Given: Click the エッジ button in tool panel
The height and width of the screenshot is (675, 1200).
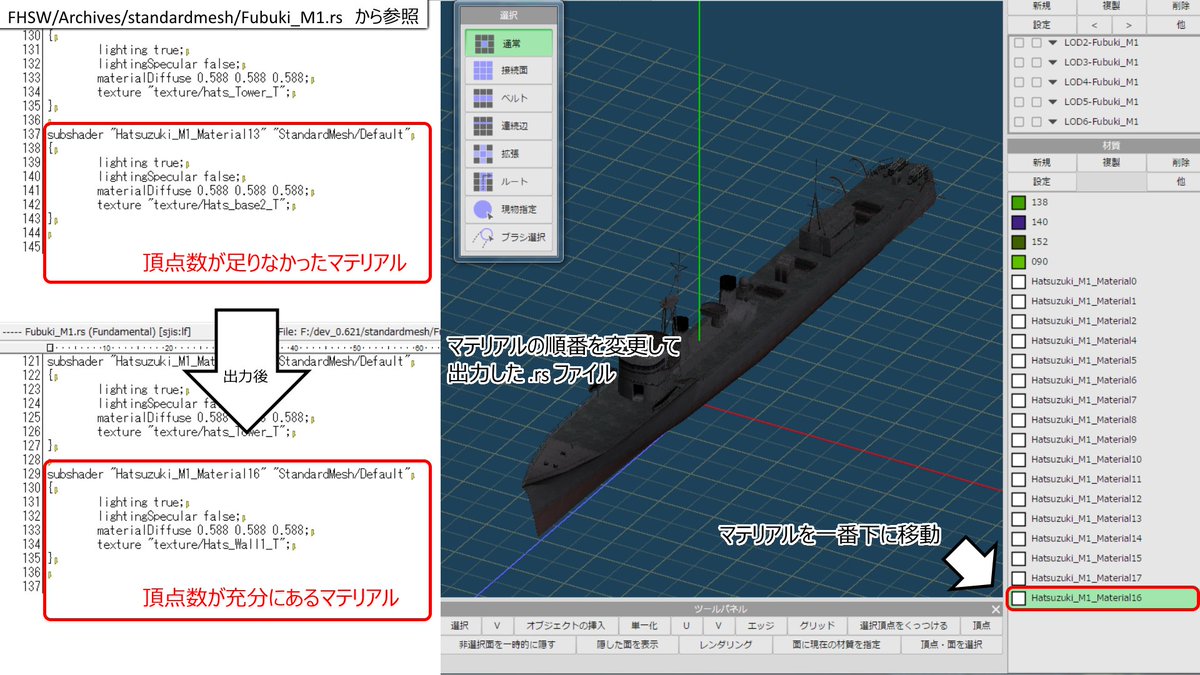Looking at the screenshot, I should [761, 625].
